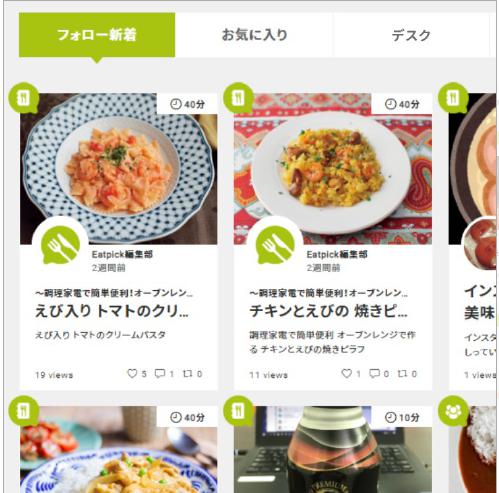
Task: Click the community badge on the curry card
Action: coord(453,411)
